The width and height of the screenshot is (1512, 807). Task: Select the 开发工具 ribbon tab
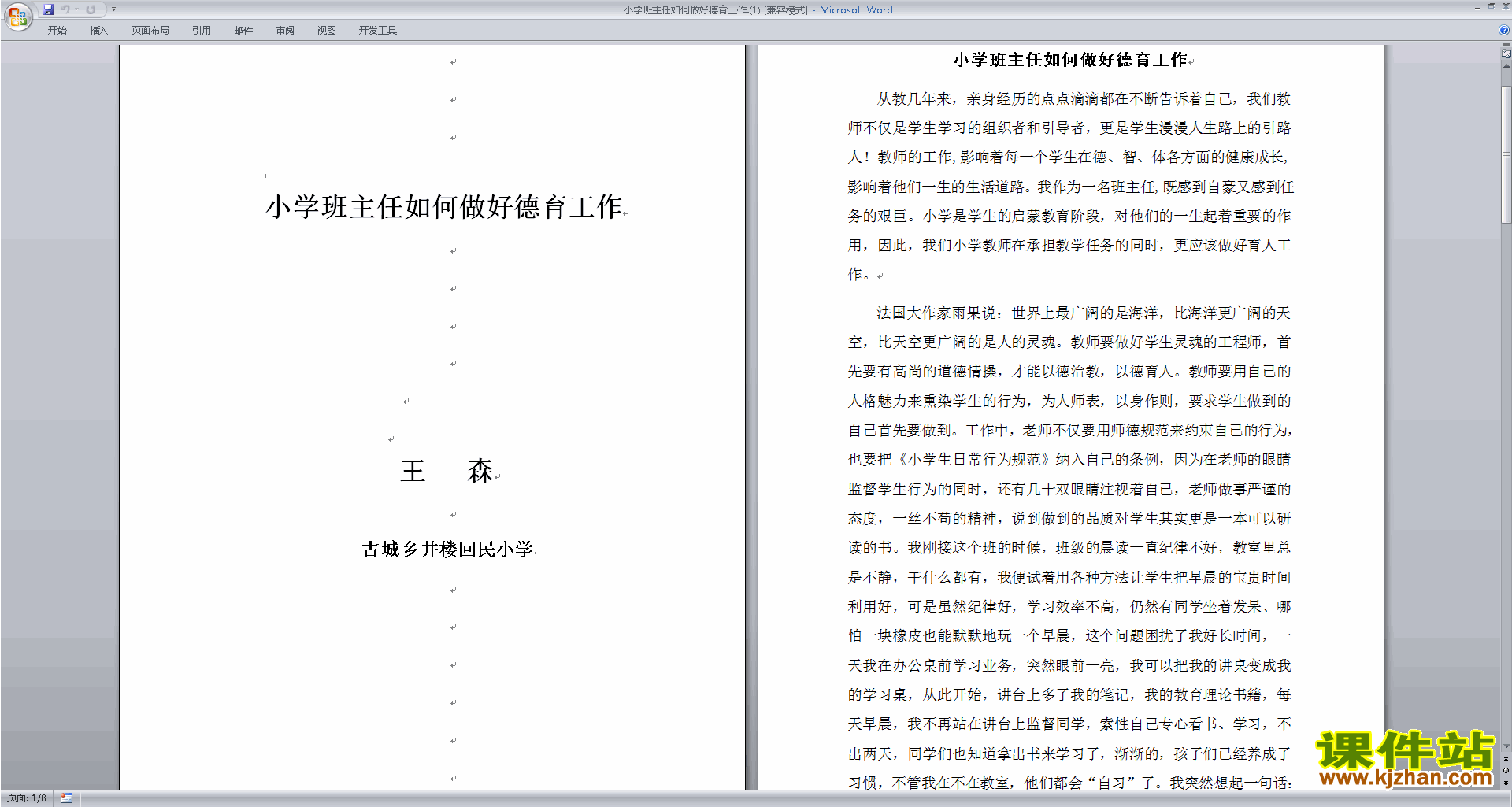point(377,31)
